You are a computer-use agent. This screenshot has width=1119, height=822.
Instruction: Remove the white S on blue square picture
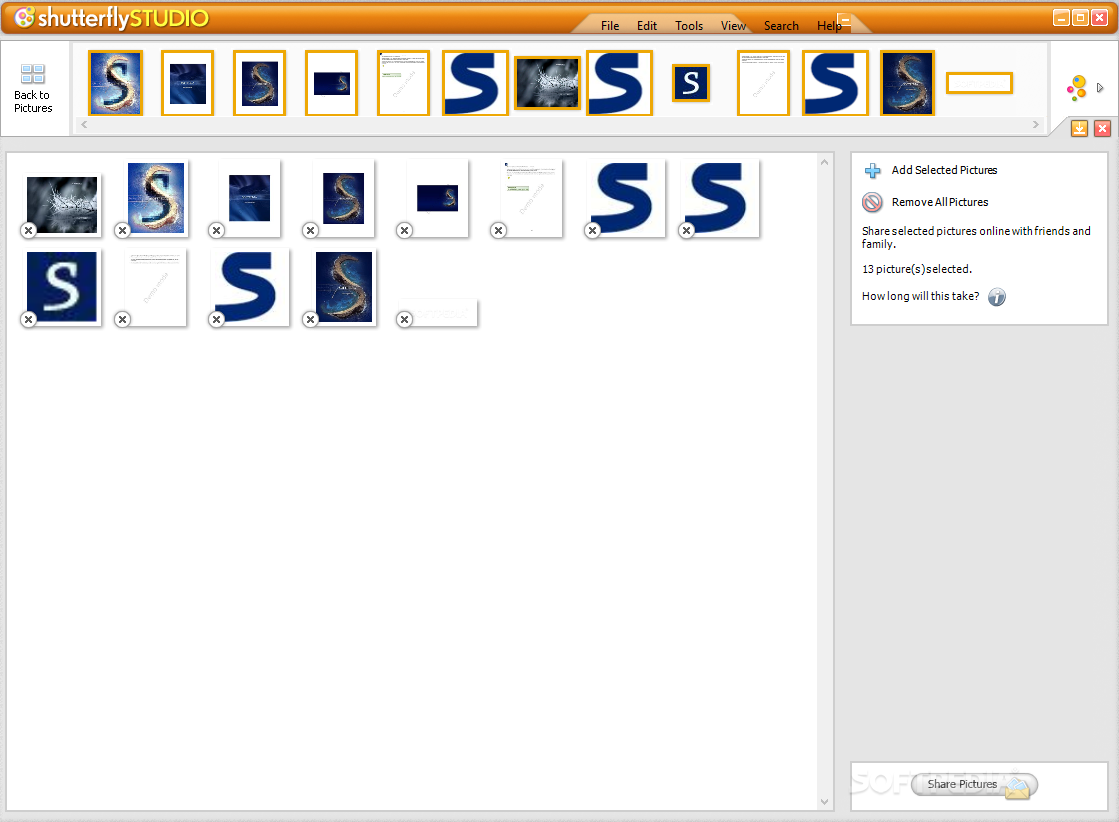coord(29,320)
